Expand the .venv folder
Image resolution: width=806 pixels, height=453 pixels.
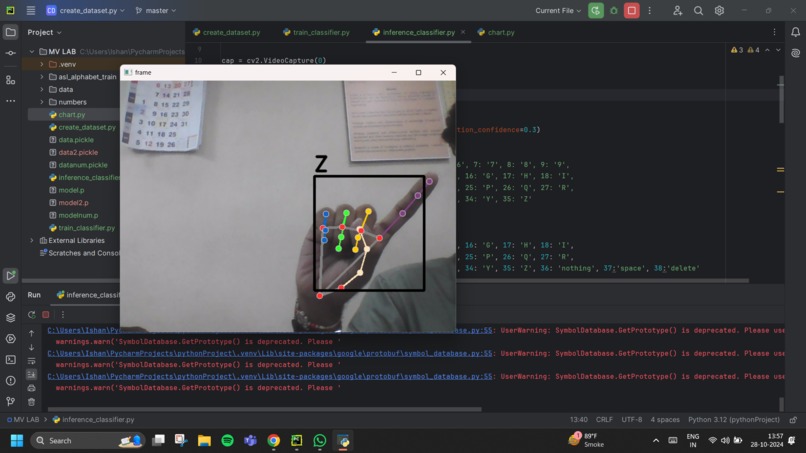[x=42, y=64]
